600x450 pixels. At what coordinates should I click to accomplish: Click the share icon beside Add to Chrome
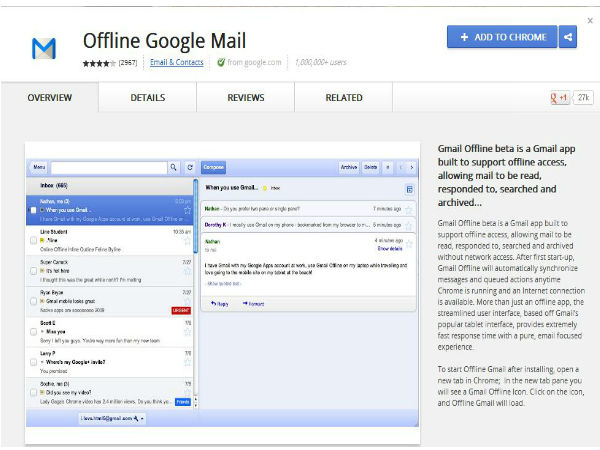[568, 38]
